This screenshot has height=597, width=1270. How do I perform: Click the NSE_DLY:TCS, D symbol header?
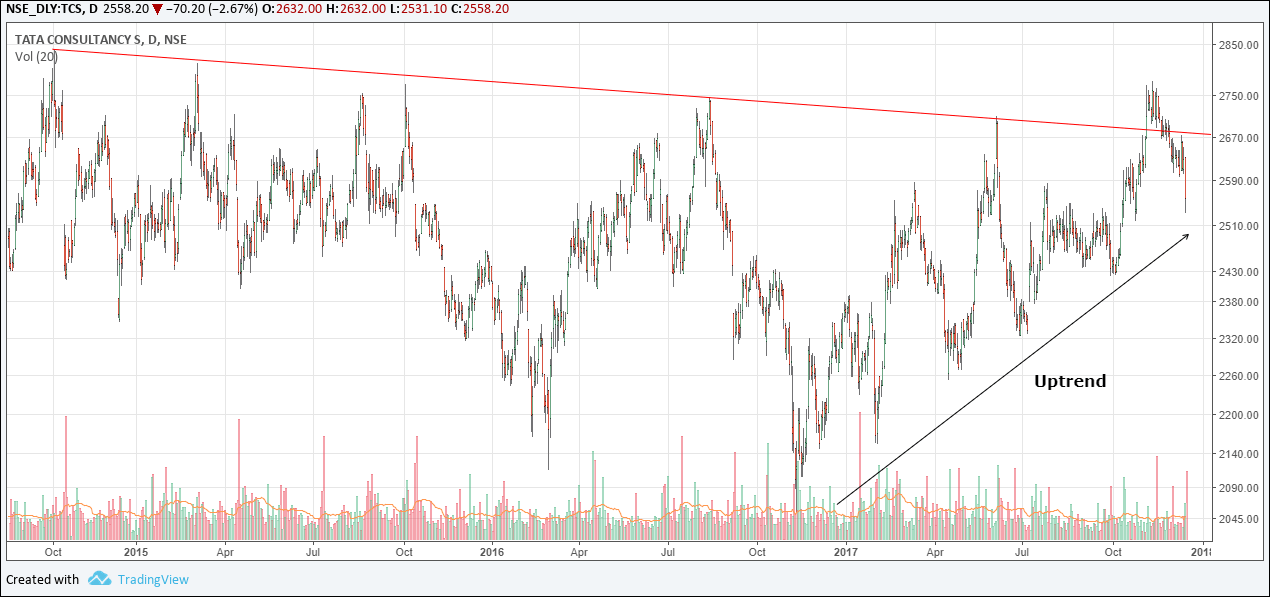pos(51,9)
